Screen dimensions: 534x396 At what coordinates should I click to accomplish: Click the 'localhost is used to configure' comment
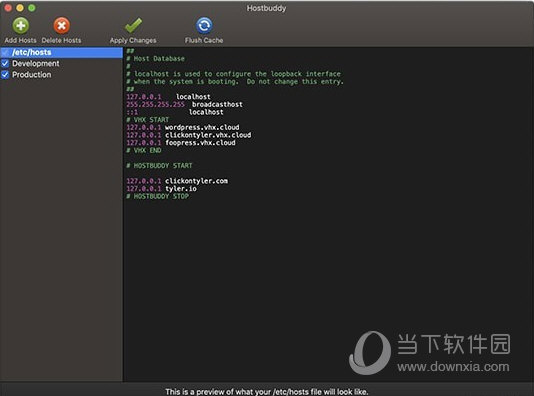[x=233, y=74]
